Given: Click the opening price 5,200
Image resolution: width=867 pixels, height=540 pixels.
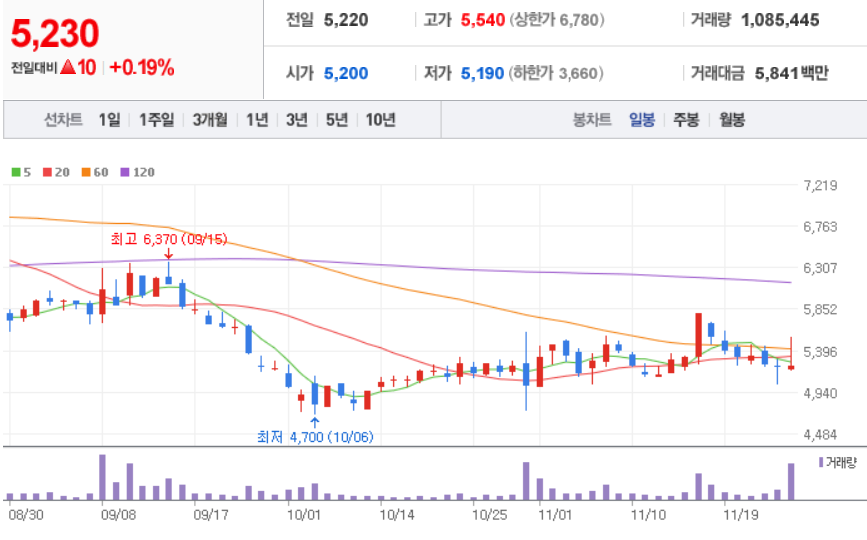Looking at the screenshot, I should coord(346,73).
